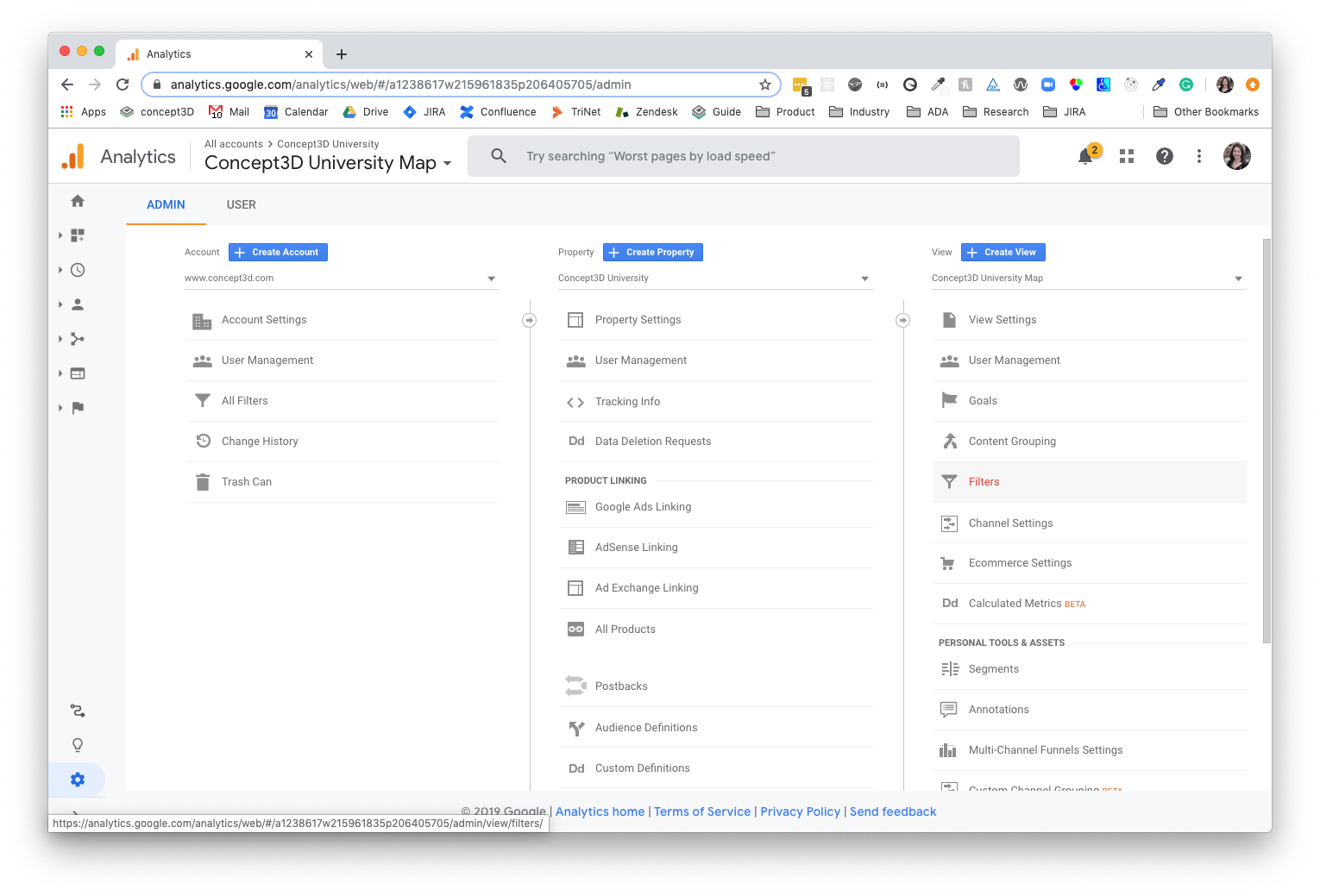The image size is (1320, 896).
Task: Open Audience Definitions under Property
Action: click(716, 728)
